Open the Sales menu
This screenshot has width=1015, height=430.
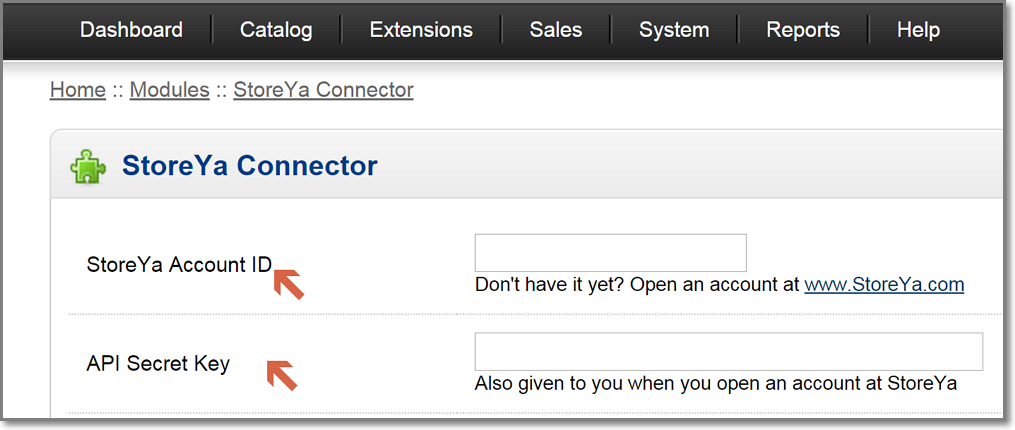click(556, 30)
